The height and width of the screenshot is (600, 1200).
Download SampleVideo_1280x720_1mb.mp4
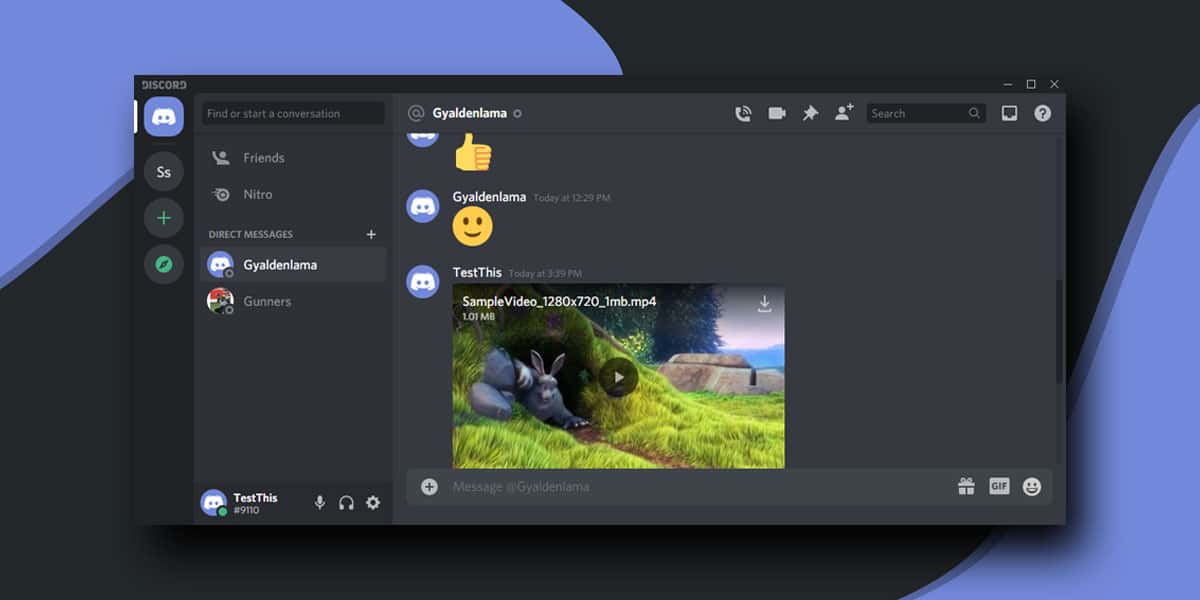coord(764,304)
